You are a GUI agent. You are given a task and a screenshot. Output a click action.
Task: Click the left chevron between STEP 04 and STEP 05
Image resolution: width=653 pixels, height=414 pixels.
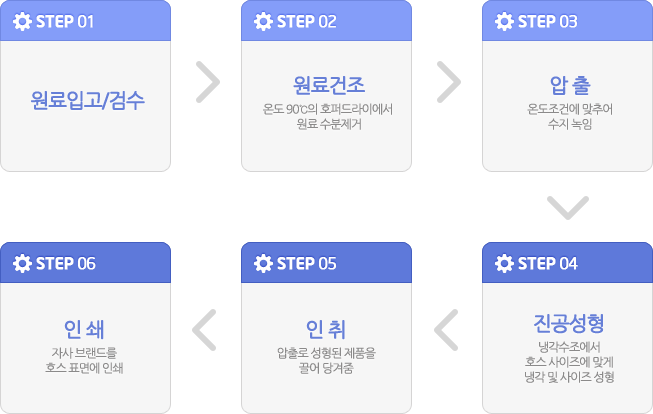[x=446, y=330]
